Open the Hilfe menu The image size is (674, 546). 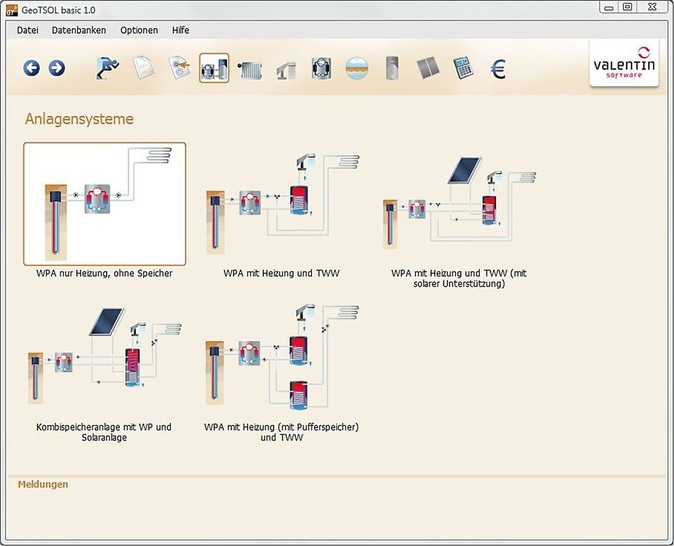click(181, 30)
